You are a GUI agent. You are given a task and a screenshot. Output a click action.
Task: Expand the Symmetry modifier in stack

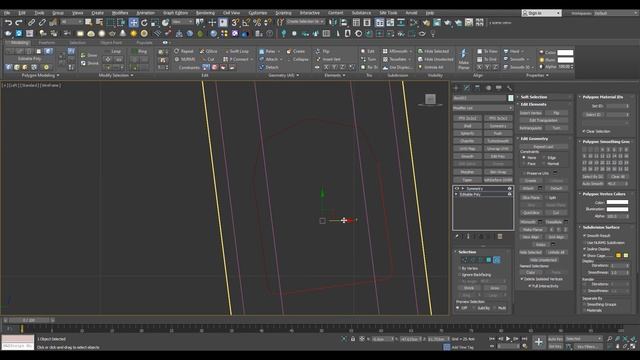[462, 189]
